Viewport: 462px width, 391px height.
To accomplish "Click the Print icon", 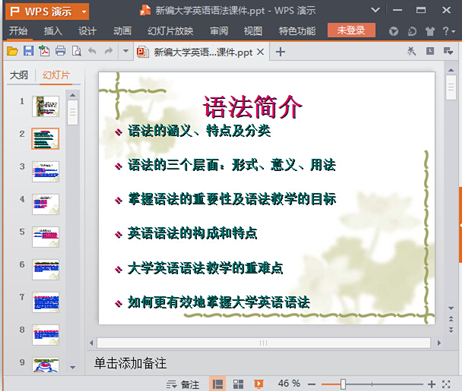I will tap(60, 51).
